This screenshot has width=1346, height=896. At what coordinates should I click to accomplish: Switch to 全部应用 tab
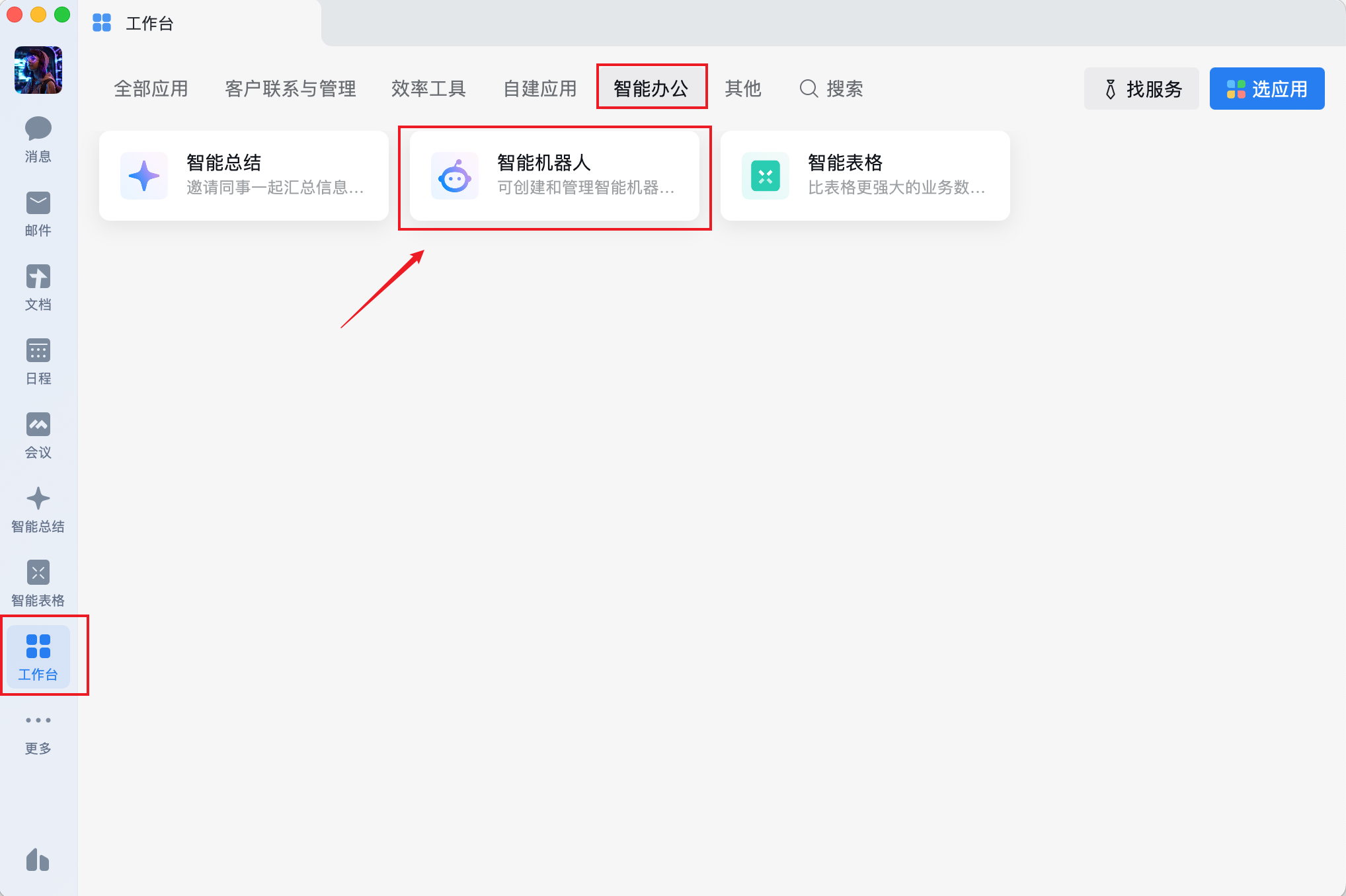click(151, 89)
